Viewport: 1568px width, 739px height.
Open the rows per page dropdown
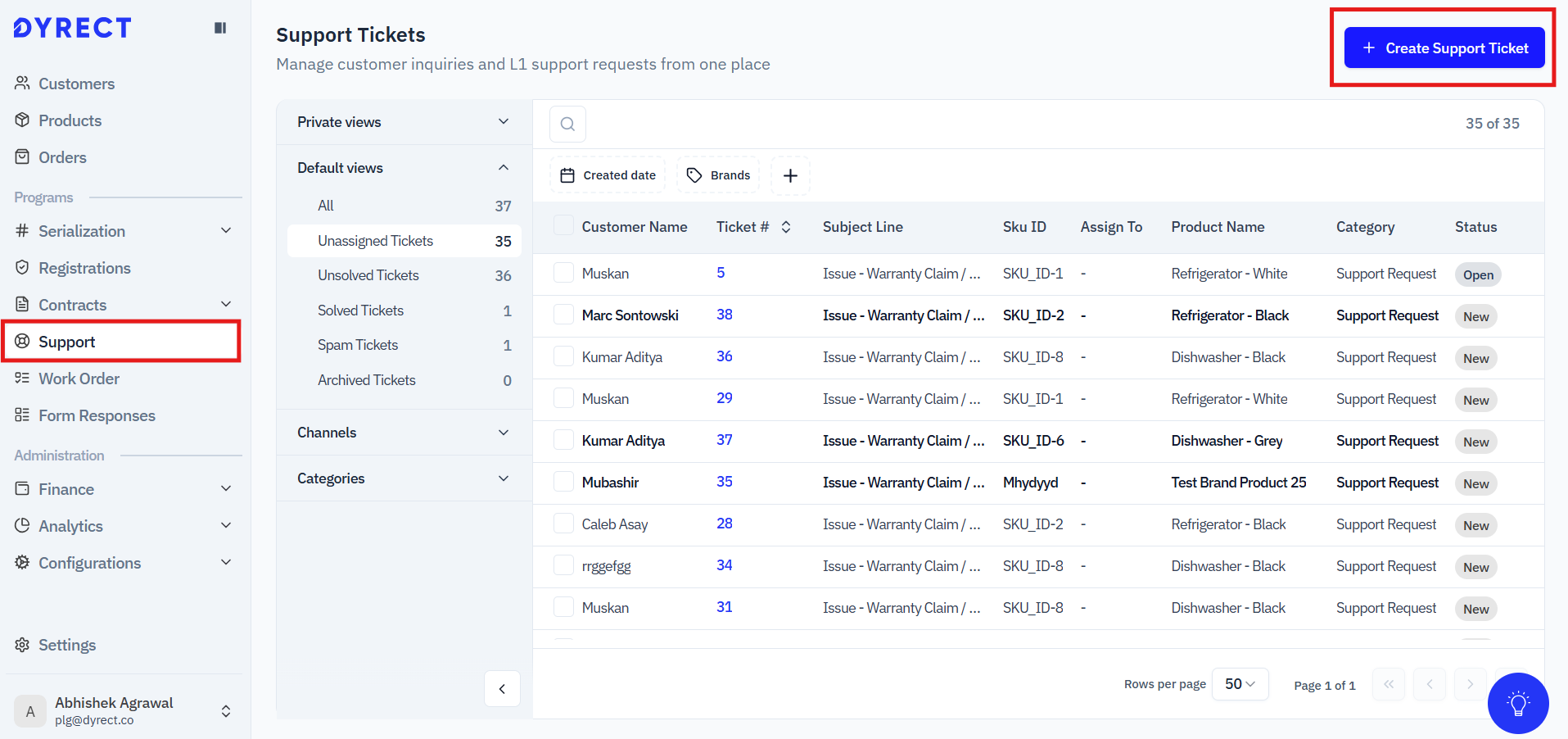pyautogui.click(x=1240, y=684)
